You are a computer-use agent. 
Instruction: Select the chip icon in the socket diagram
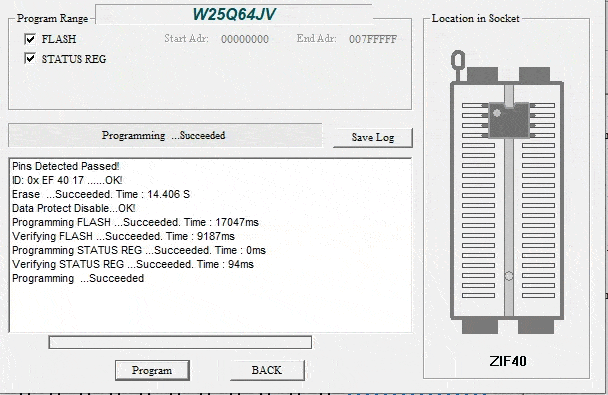[x=509, y=120]
